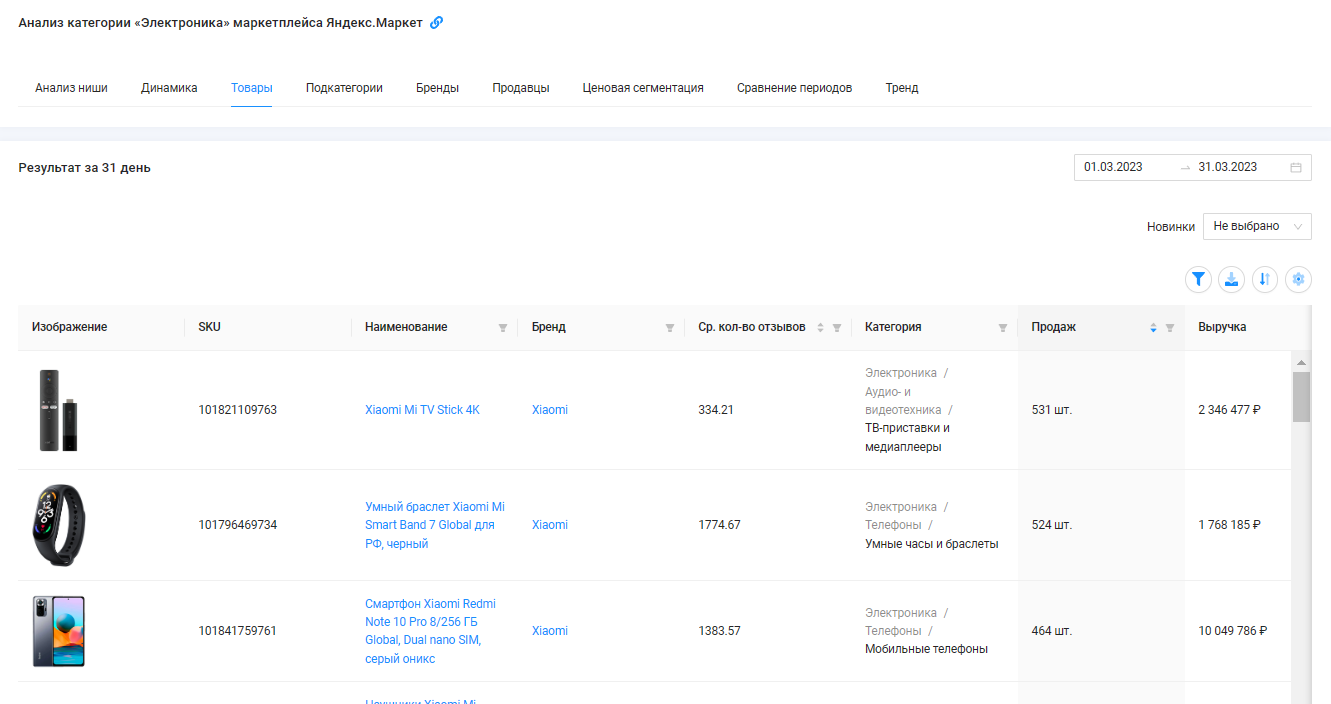This screenshot has width=1331, height=704.
Task: Click the revenue value 1 768 185 ₽
Action: click(x=1229, y=525)
